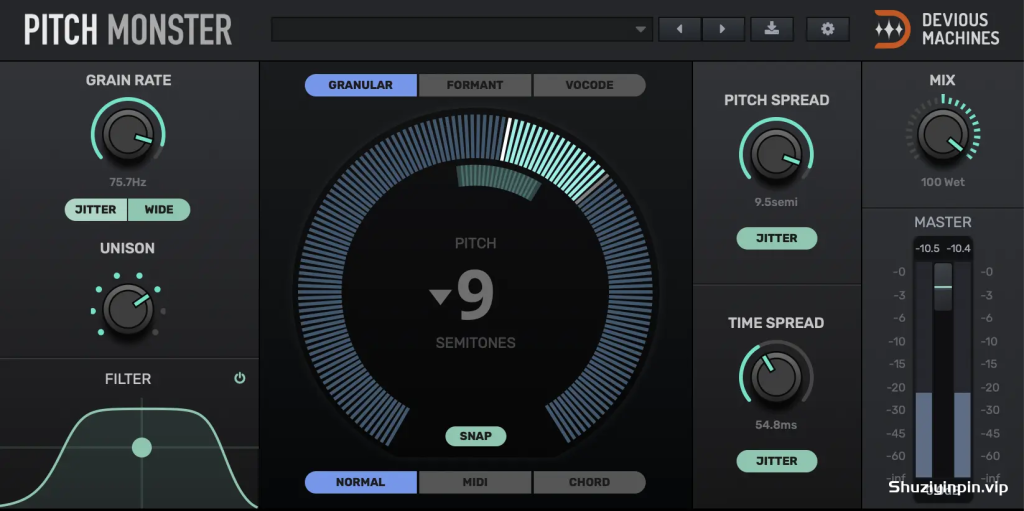Click the pitch value 9 display
Viewport: 1024px width, 511px height.
point(475,297)
